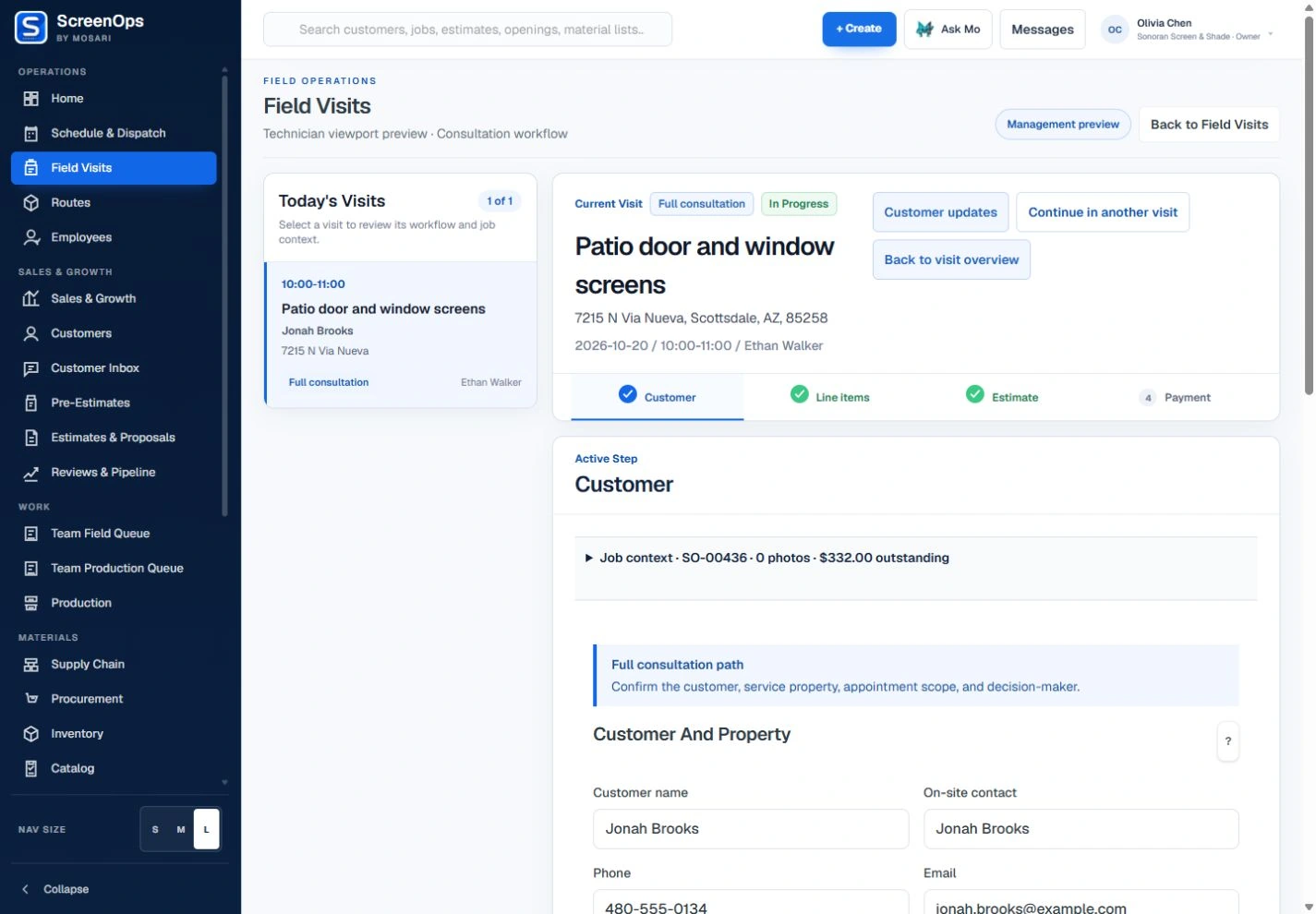Image resolution: width=1316 pixels, height=914 pixels.
Task: Open Ask Mo assistant
Action: pyautogui.click(x=948, y=30)
